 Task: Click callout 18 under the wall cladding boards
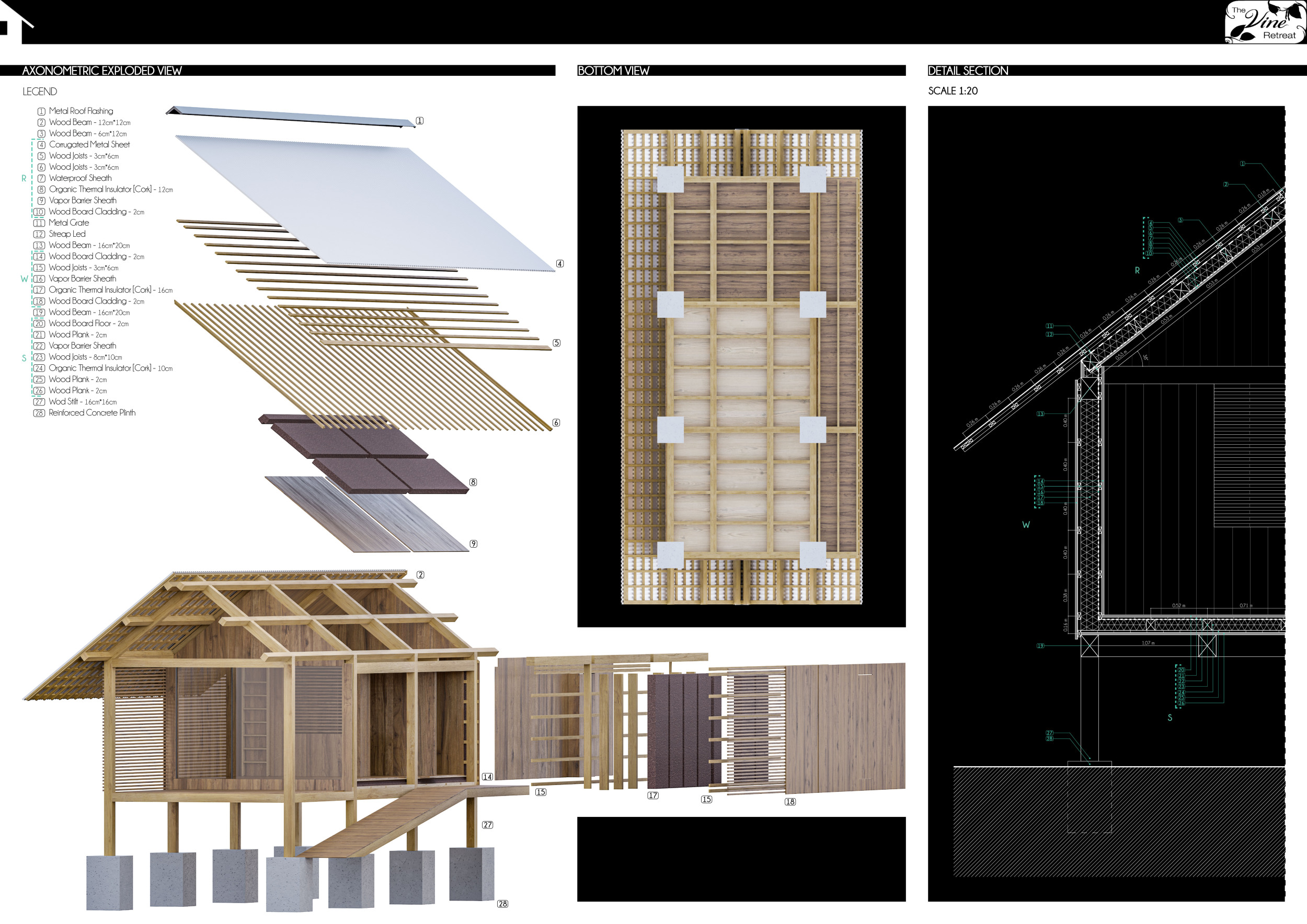pyautogui.click(x=790, y=802)
